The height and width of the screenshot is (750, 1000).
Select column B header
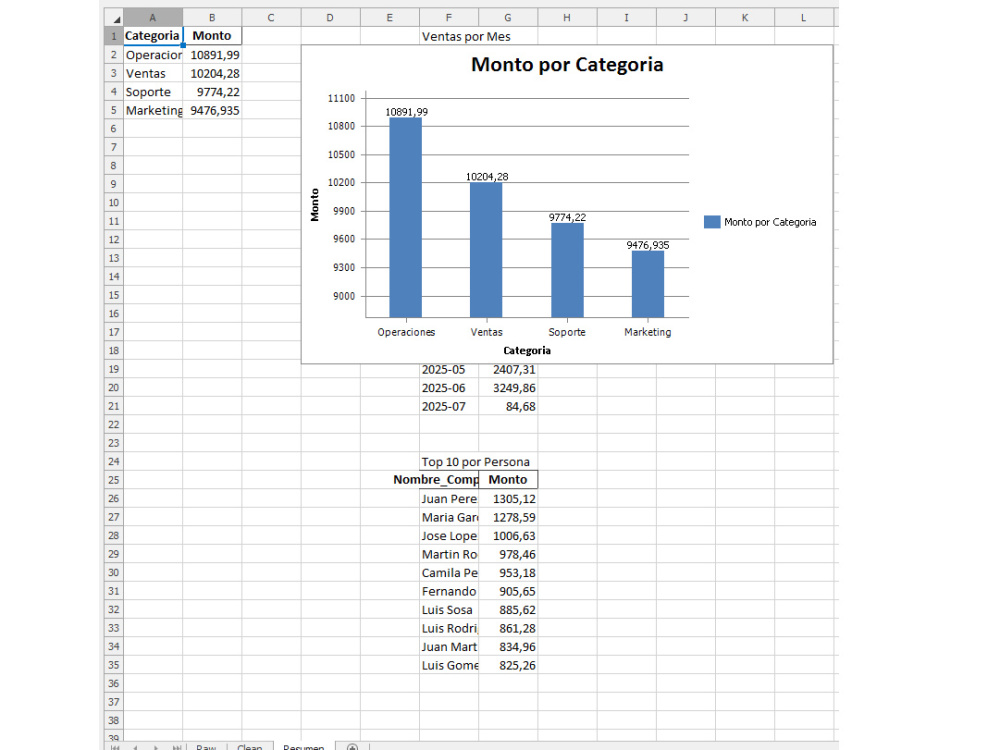[212, 18]
